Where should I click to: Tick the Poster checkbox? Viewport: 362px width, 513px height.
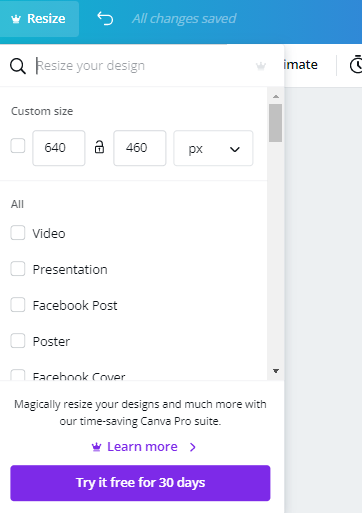(18, 341)
